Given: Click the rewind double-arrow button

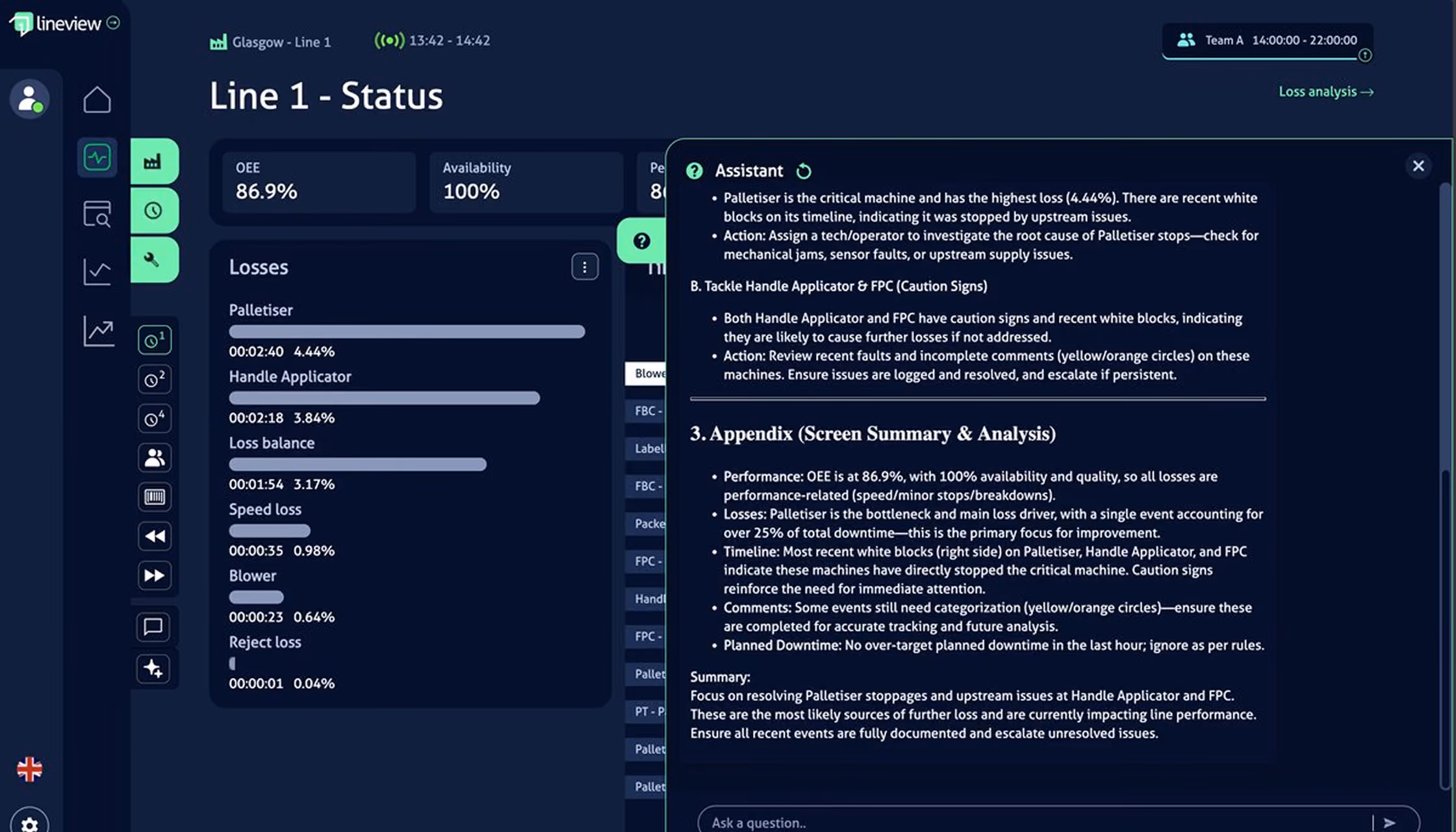Looking at the screenshot, I should click(155, 536).
